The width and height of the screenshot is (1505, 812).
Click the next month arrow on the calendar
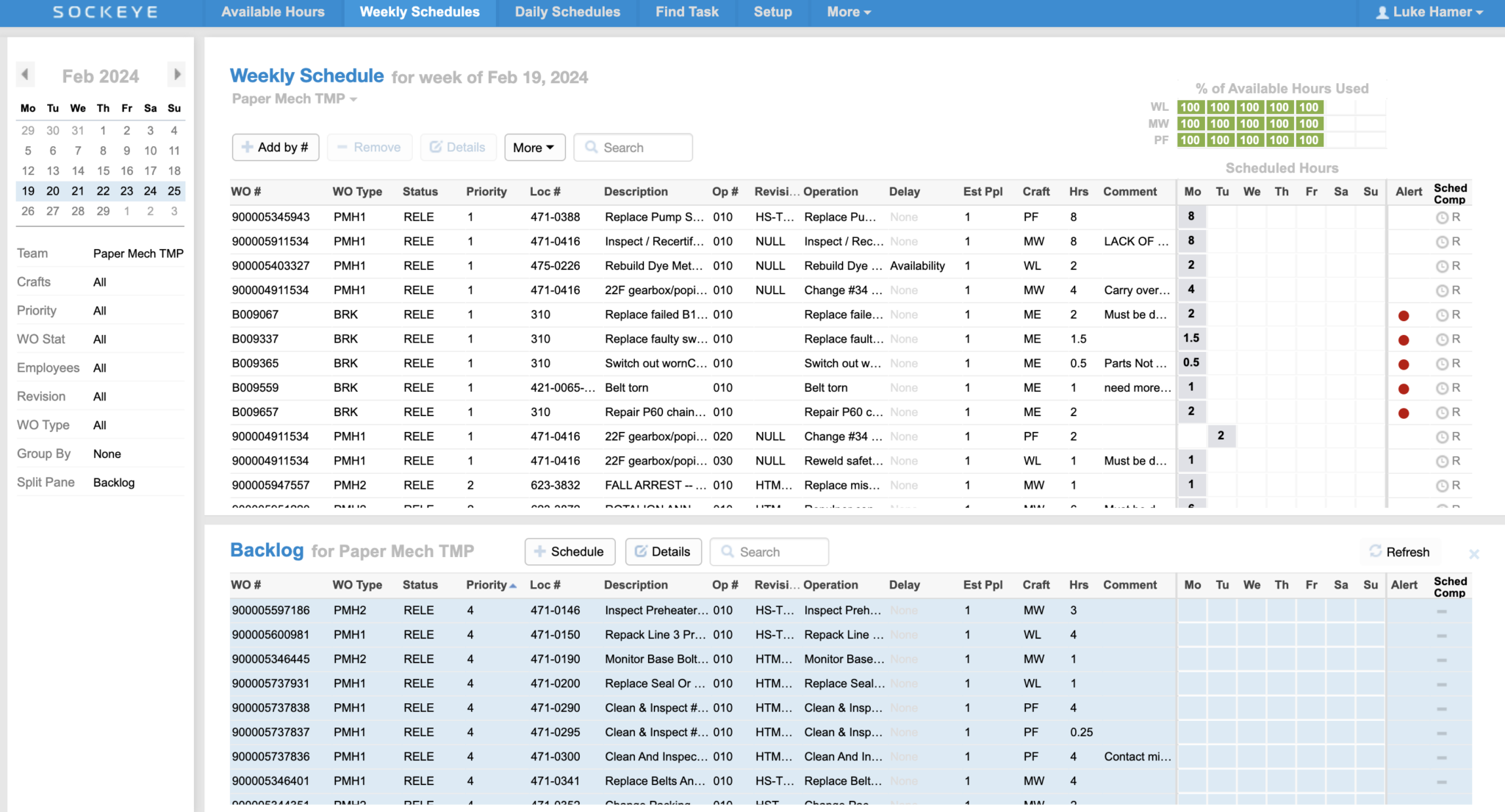[176, 74]
